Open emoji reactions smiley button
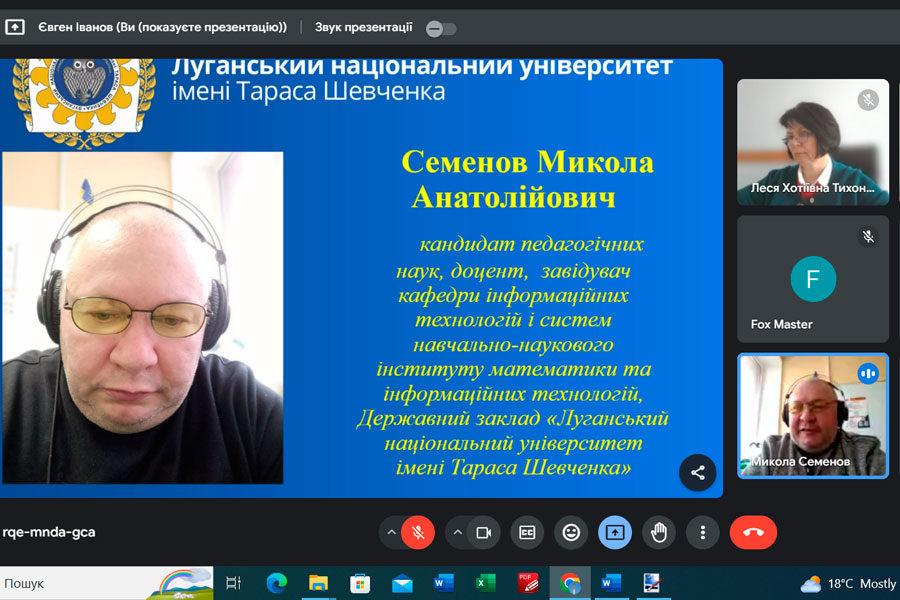Image resolution: width=900 pixels, height=600 pixels. [571, 533]
